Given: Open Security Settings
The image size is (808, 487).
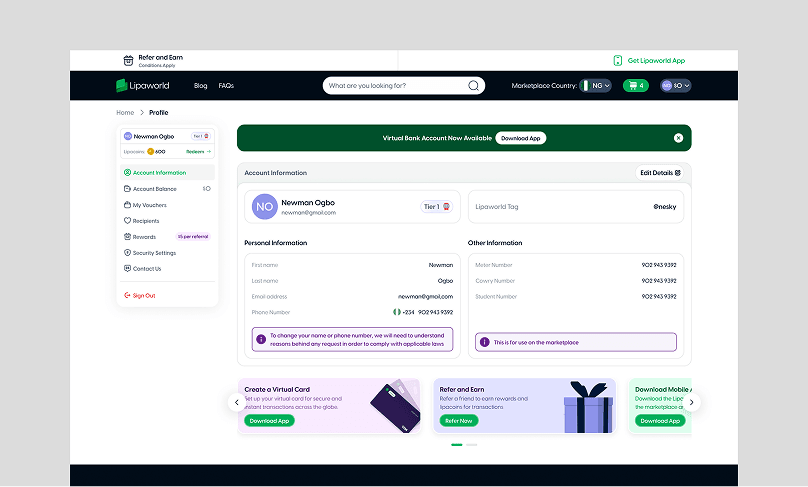Looking at the screenshot, I should [167, 253].
